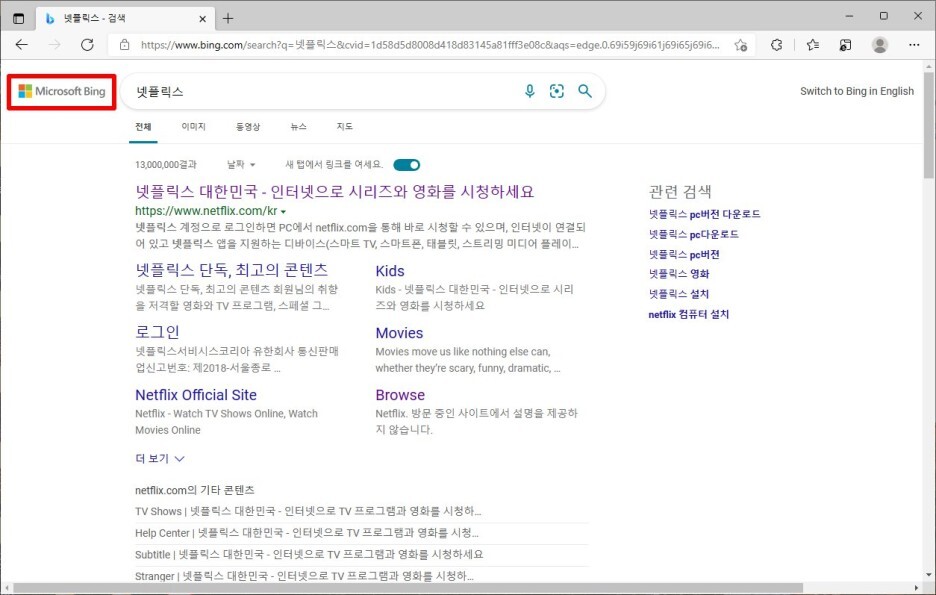The height and width of the screenshot is (595, 936).
Task: Open a new tab with plus
Action: click(x=227, y=19)
